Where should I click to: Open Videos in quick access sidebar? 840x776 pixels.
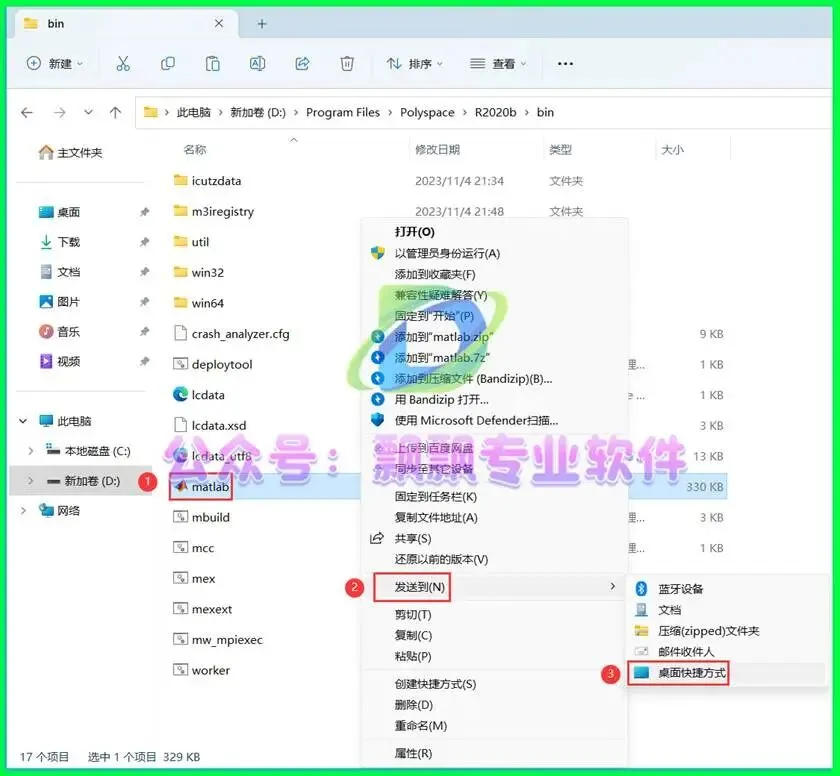[x=60, y=361]
